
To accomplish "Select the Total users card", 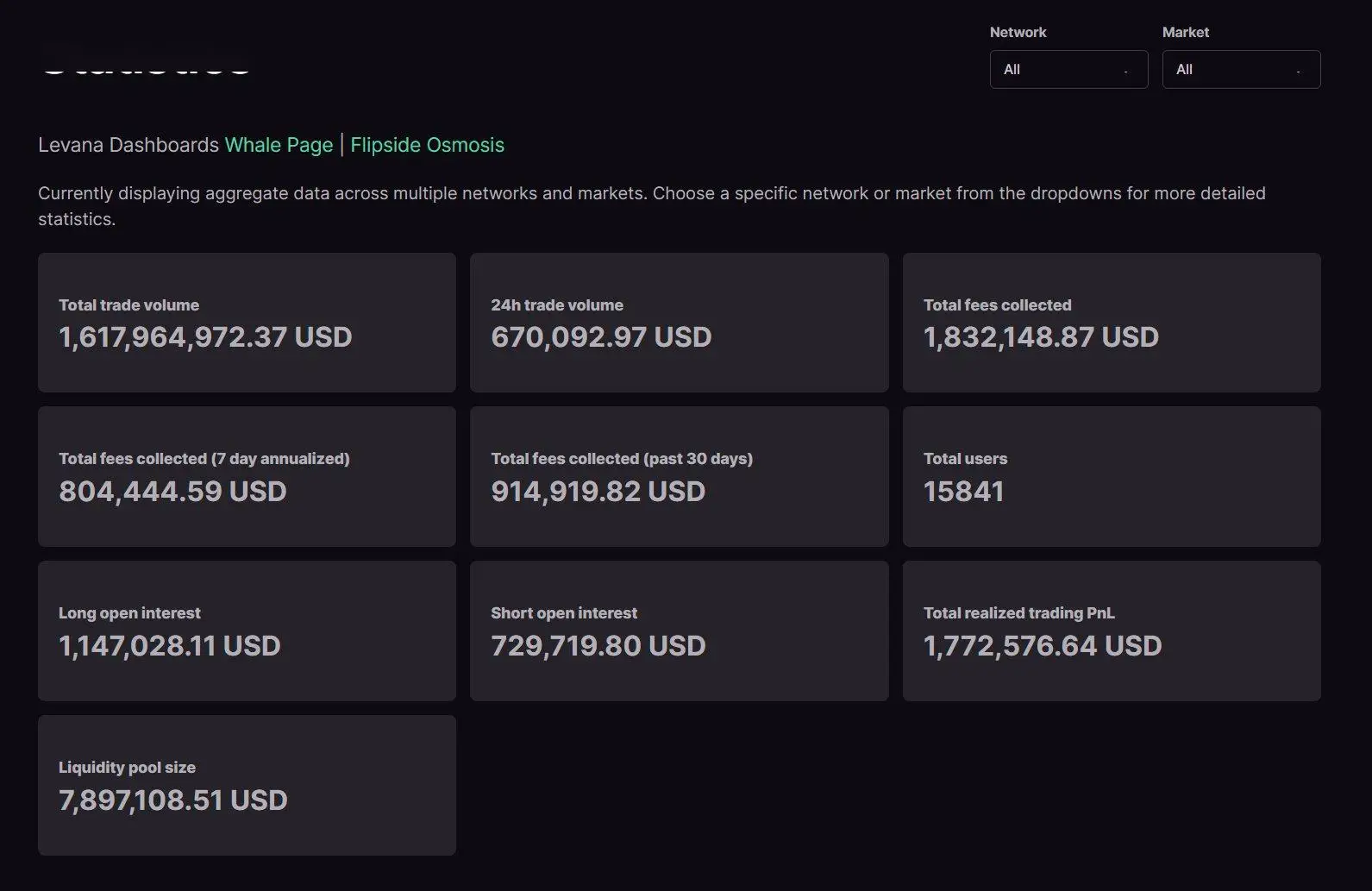I will click(1111, 476).
